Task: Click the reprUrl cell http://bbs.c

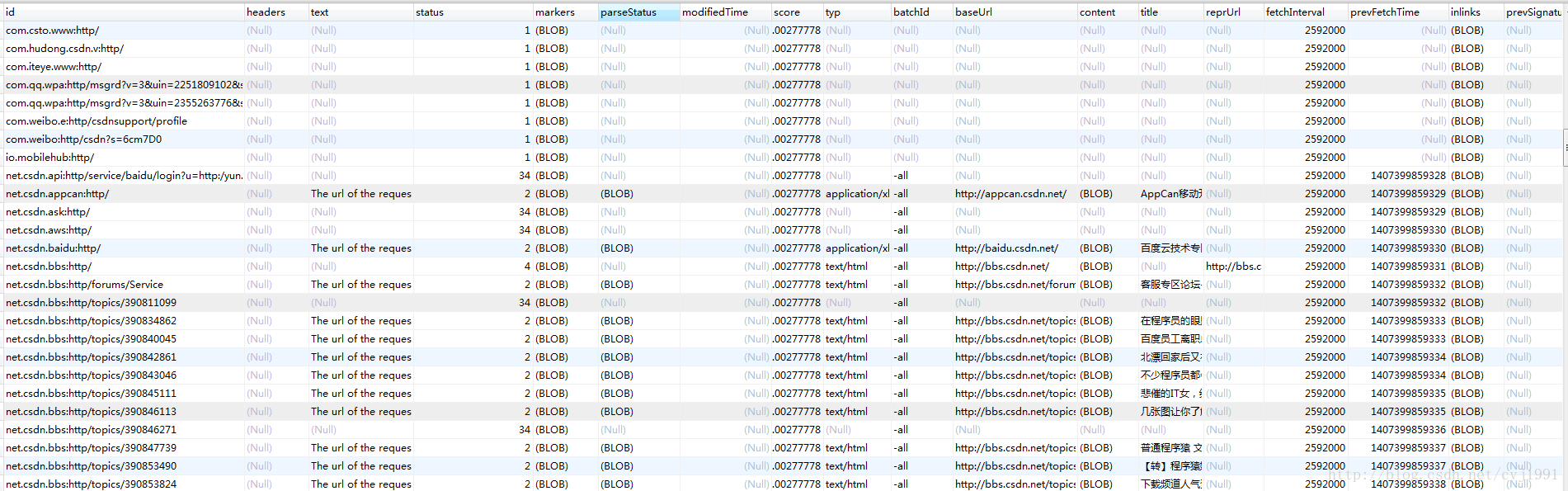Action: pos(1234,267)
